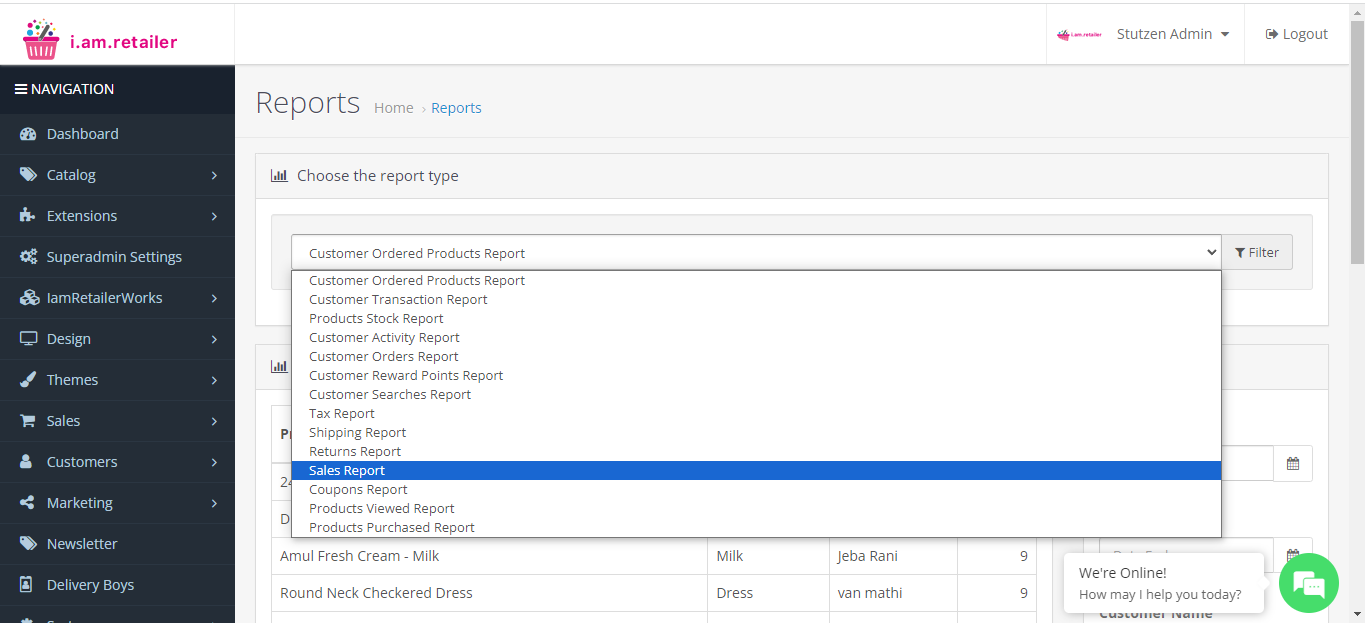The height and width of the screenshot is (623, 1365).
Task: Click the IamRetailerWorks cubes icon
Action: pyautogui.click(x=28, y=298)
